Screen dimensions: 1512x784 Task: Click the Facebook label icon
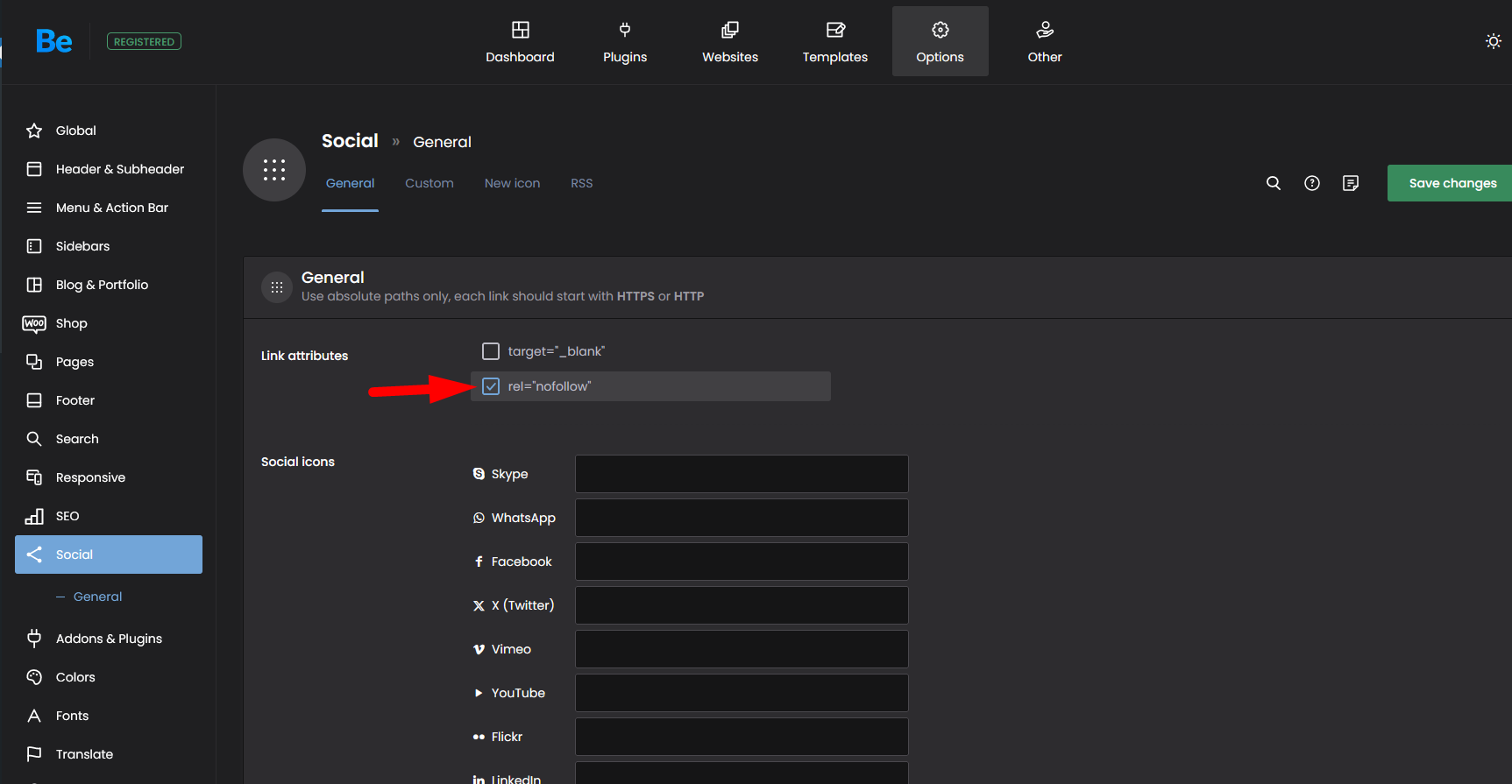point(479,562)
